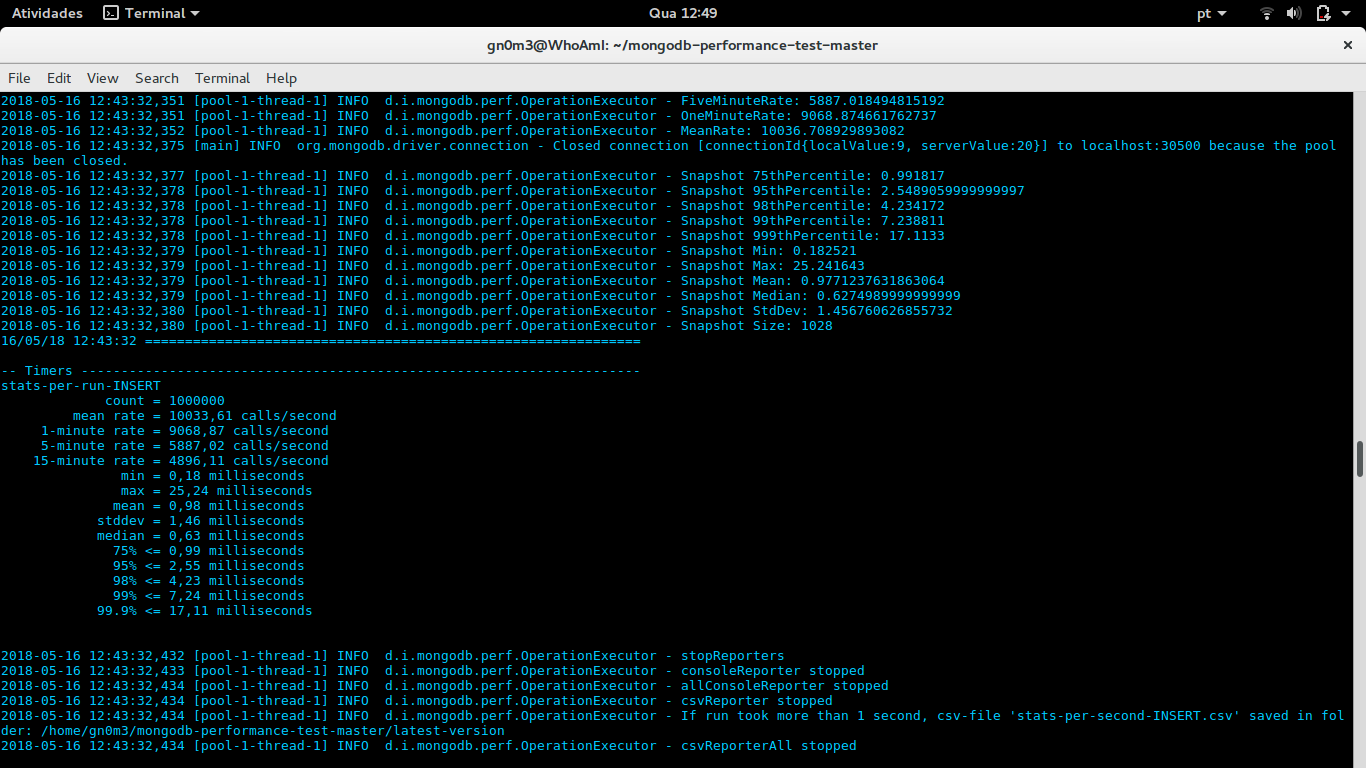Click 'max = 25,24 milliseconds' line

(x=217, y=491)
